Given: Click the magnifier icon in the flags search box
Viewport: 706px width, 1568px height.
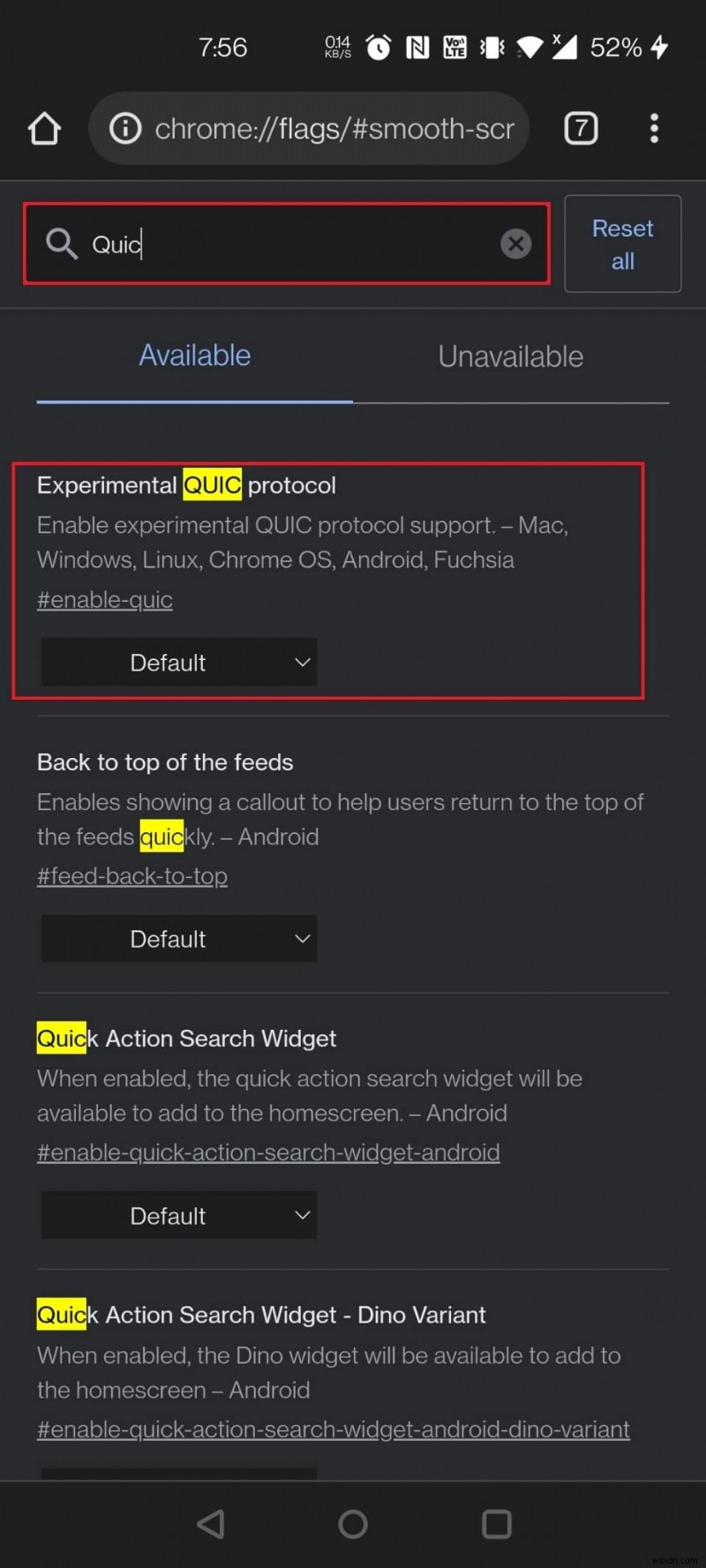Looking at the screenshot, I should pos(61,244).
